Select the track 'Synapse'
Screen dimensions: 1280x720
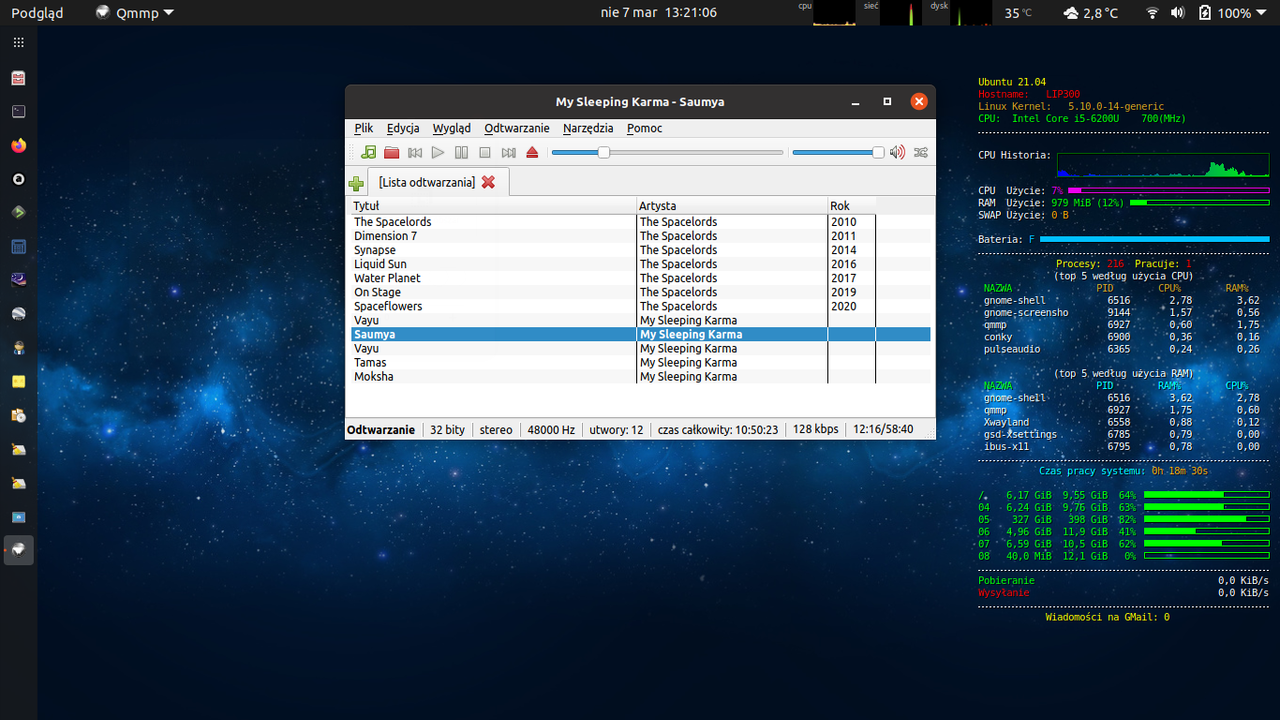[375, 250]
